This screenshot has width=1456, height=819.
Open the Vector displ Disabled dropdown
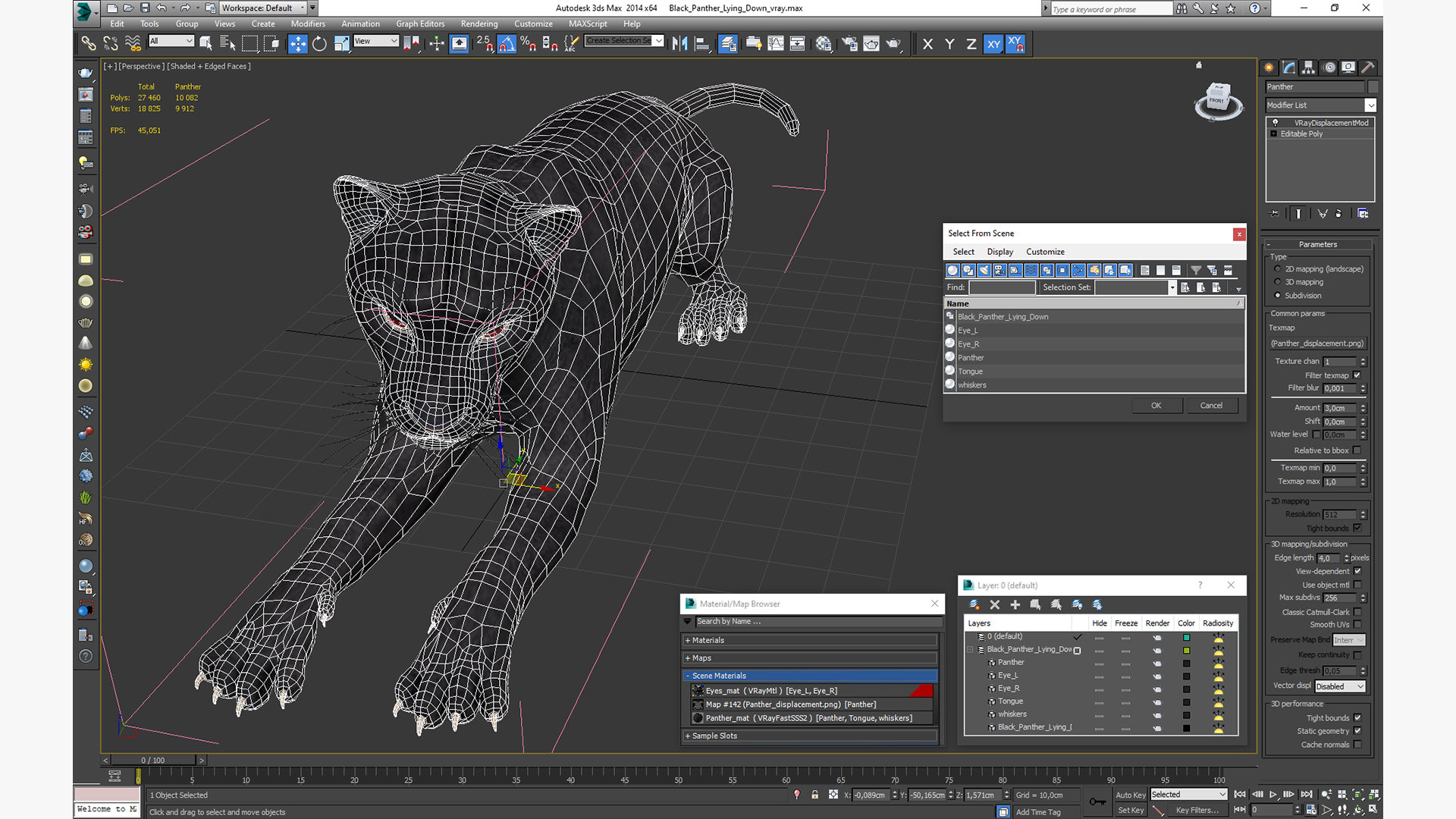click(x=1340, y=686)
